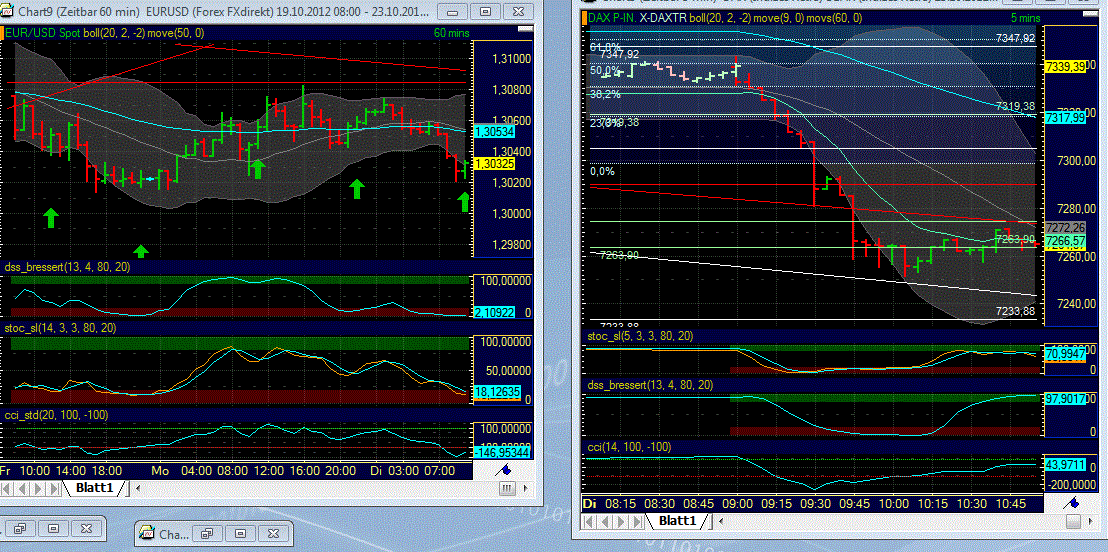This screenshot has height=552, width=1108.
Task: Click 0,0% Fibonacci level label
Action: tap(603, 171)
